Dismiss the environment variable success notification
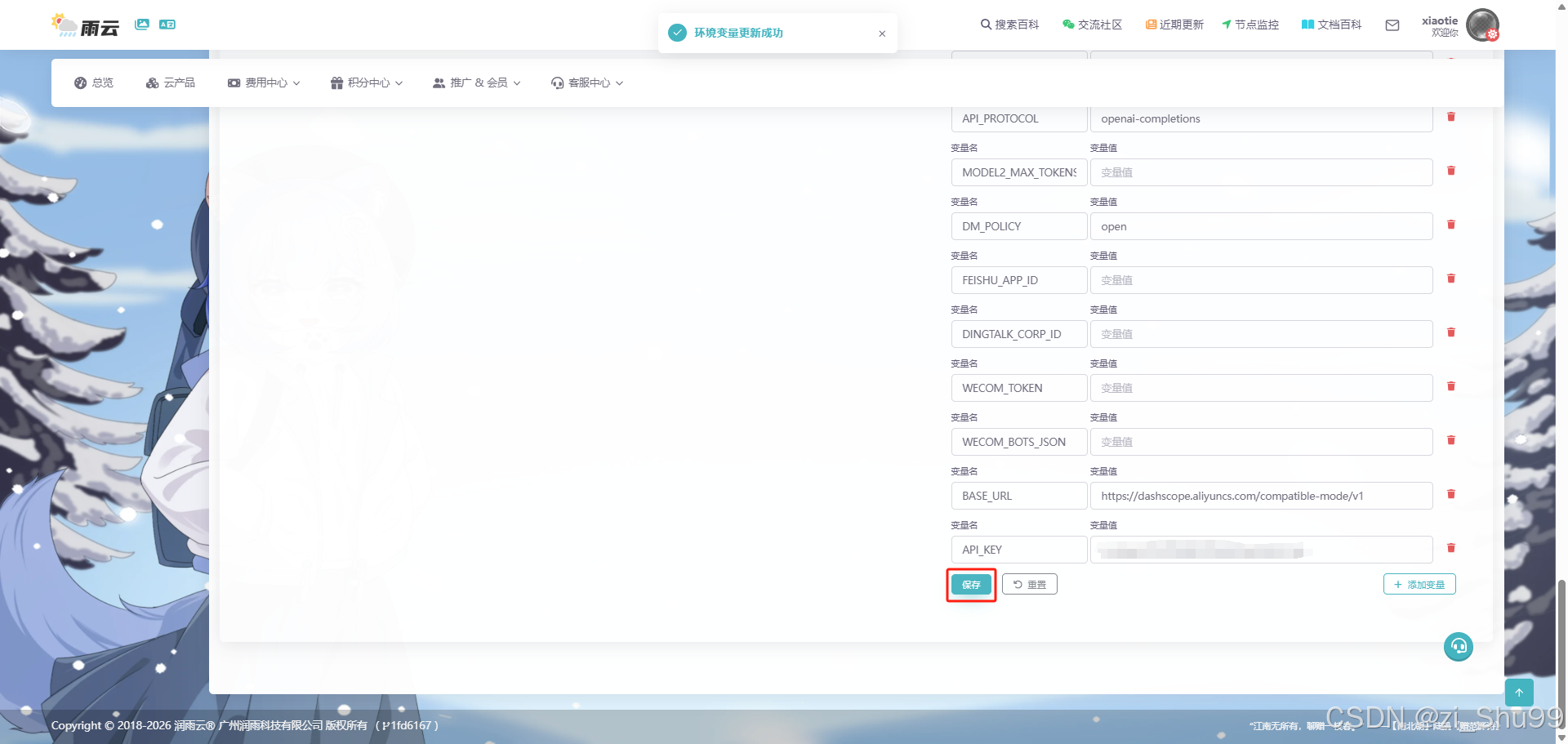This screenshot has width=1568, height=744. pos(882,33)
